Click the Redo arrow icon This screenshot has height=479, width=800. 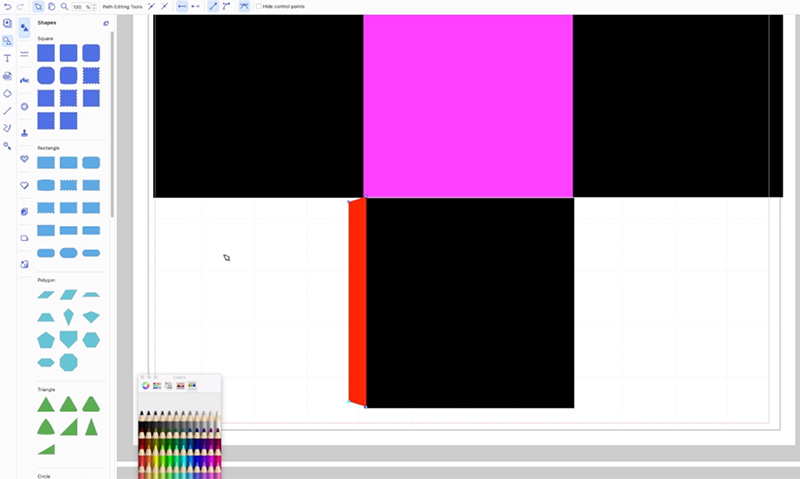pyautogui.click(x=20, y=6)
